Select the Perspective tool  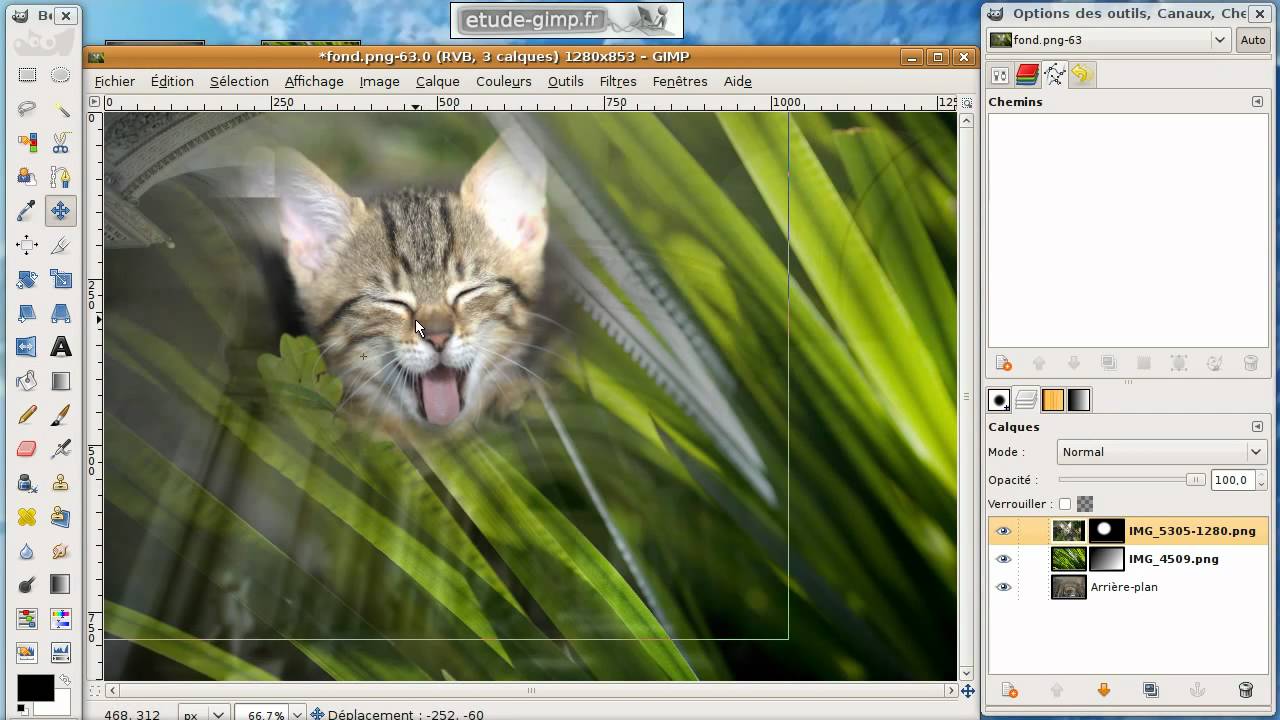coord(61,313)
